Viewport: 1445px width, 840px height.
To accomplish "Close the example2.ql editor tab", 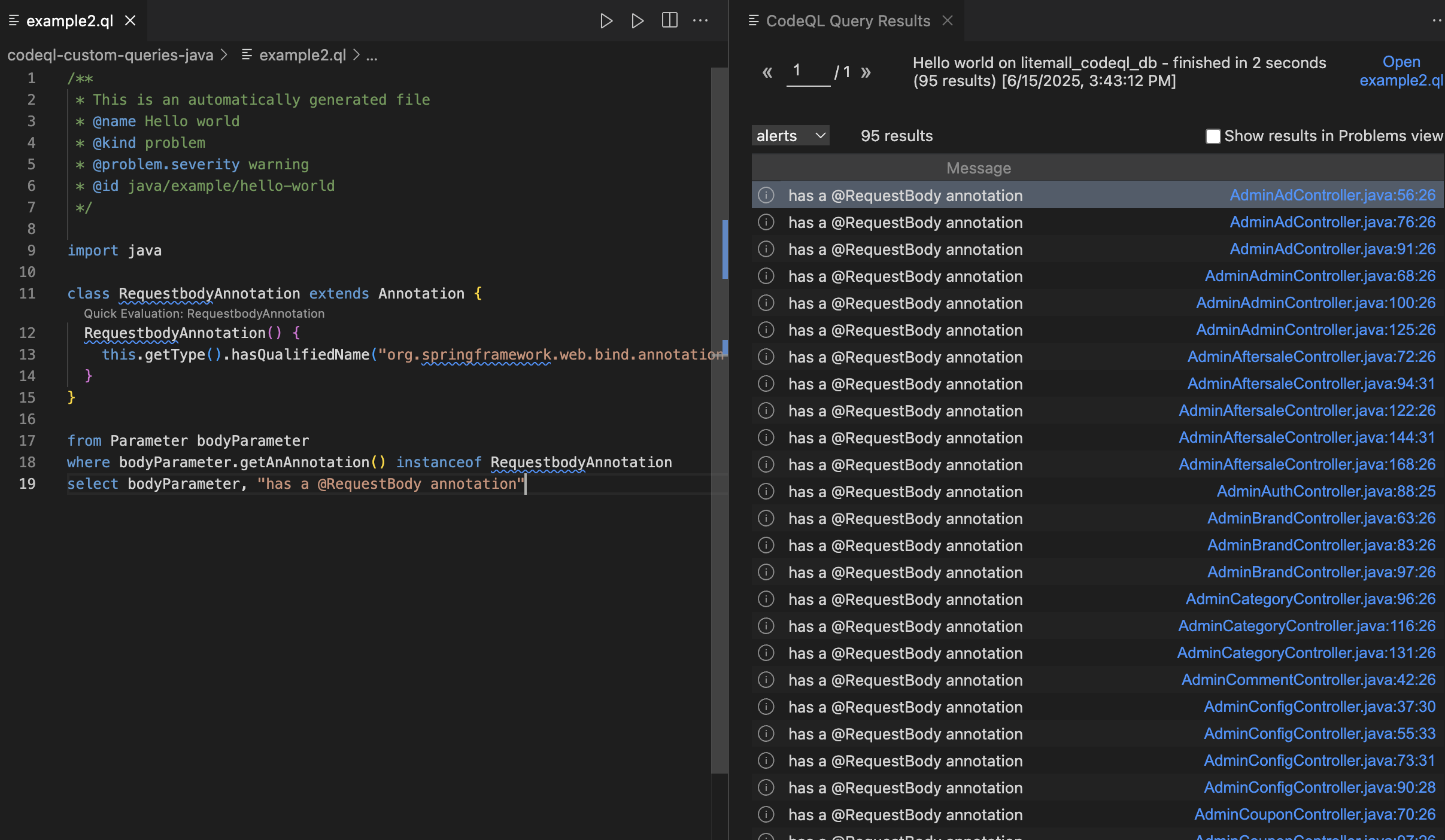I will click(x=130, y=21).
